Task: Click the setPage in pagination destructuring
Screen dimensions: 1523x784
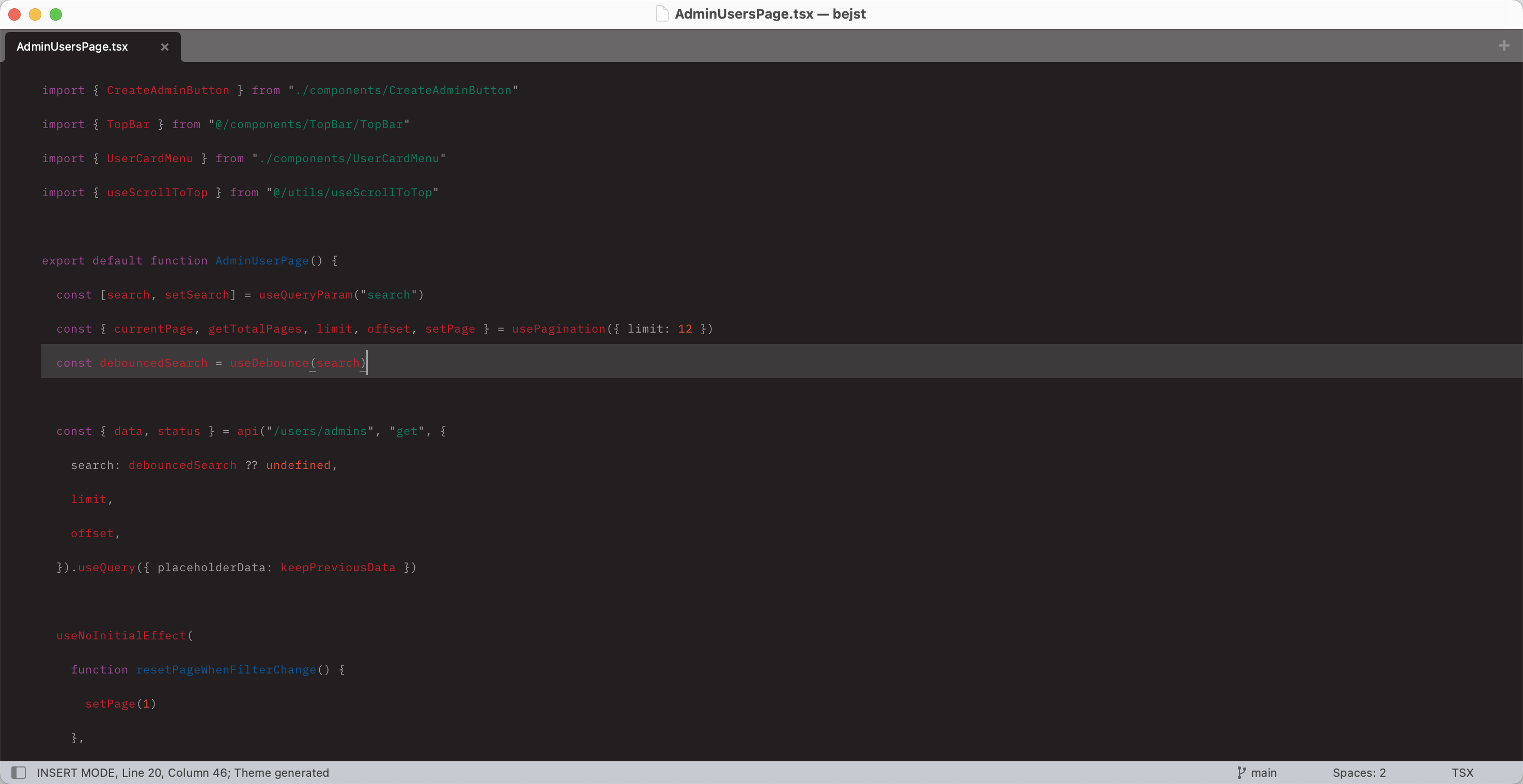Action: click(450, 329)
